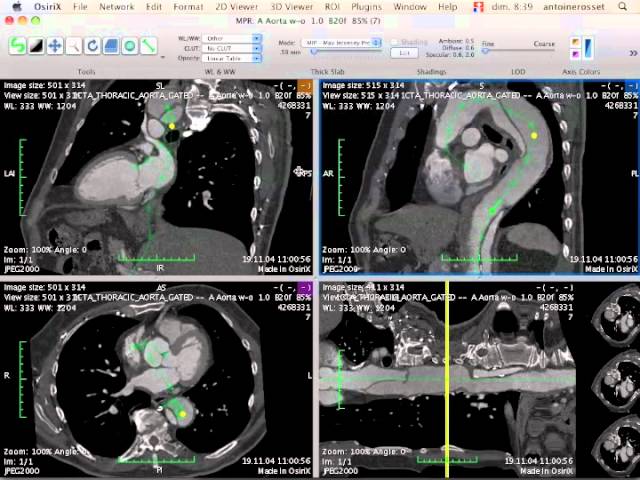Open the 2D Viewer menu
This screenshot has height=480, width=640.
point(237,7)
